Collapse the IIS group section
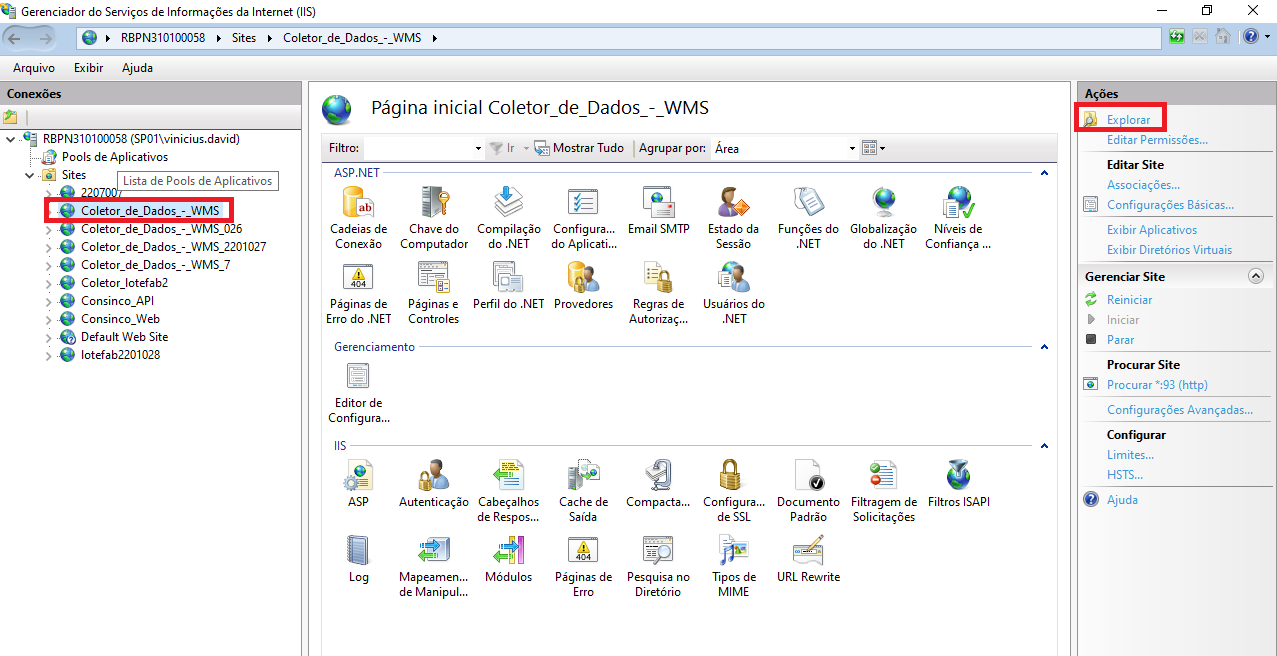Image resolution: width=1277 pixels, height=656 pixels. coord(1044,446)
